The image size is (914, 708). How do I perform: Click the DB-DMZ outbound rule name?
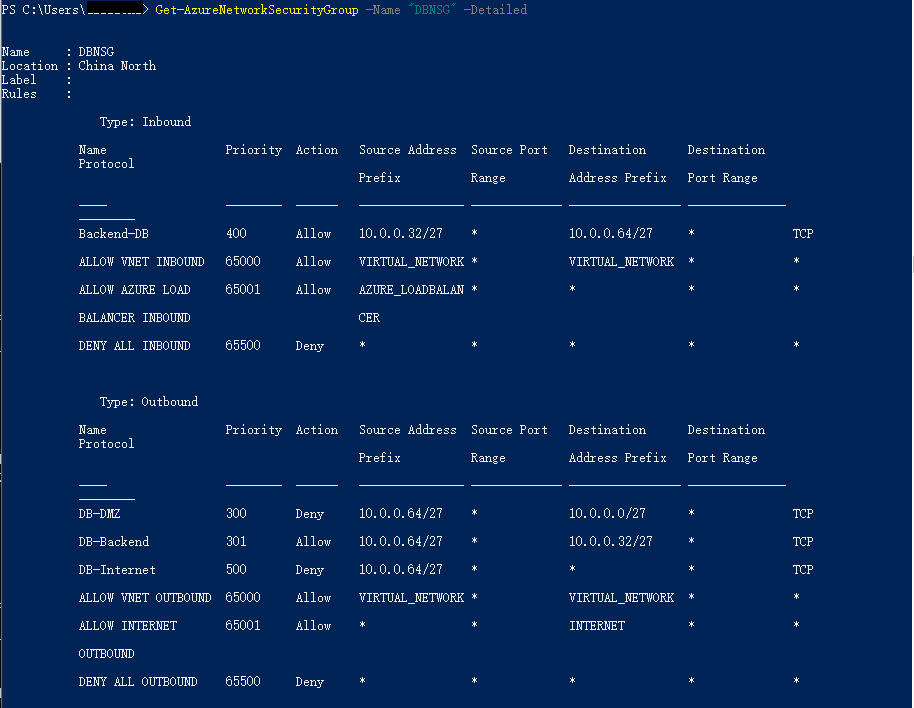click(x=103, y=514)
